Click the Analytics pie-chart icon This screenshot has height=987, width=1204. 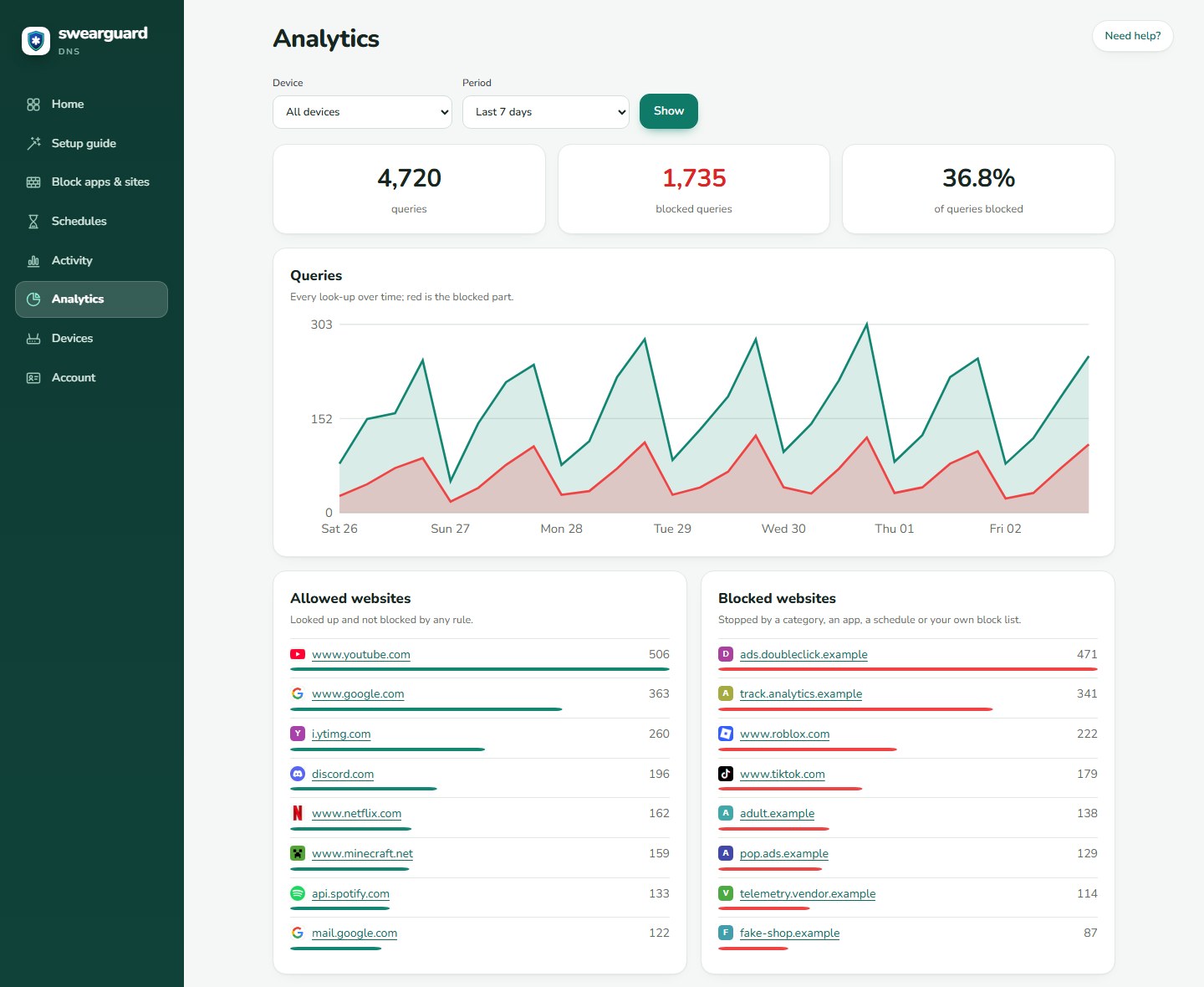click(x=33, y=299)
